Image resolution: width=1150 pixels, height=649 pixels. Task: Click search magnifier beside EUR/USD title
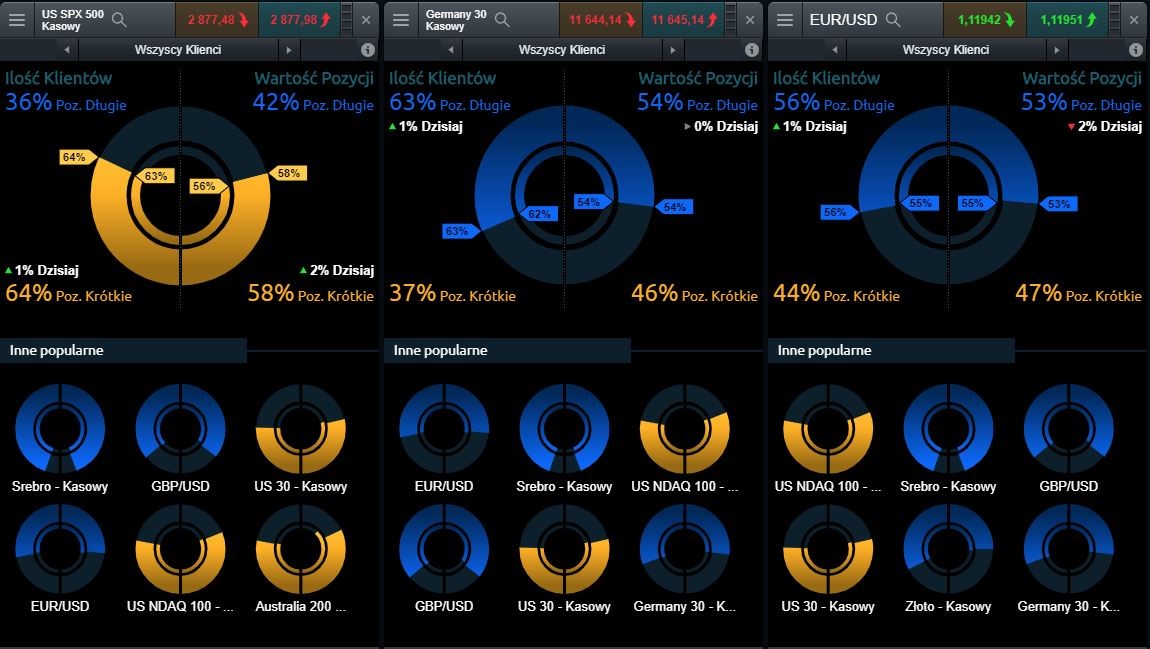click(x=893, y=20)
